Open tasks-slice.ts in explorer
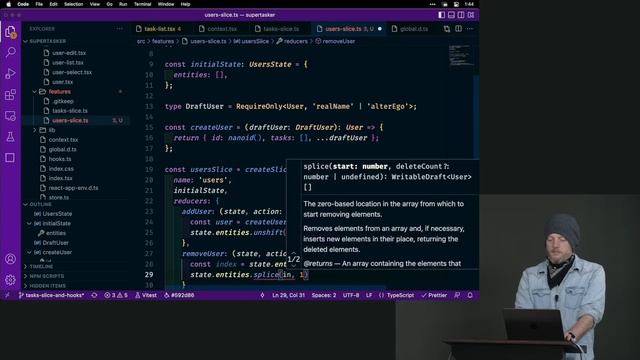This screenshot has width=640, height=360. click(x=70, y=111)
